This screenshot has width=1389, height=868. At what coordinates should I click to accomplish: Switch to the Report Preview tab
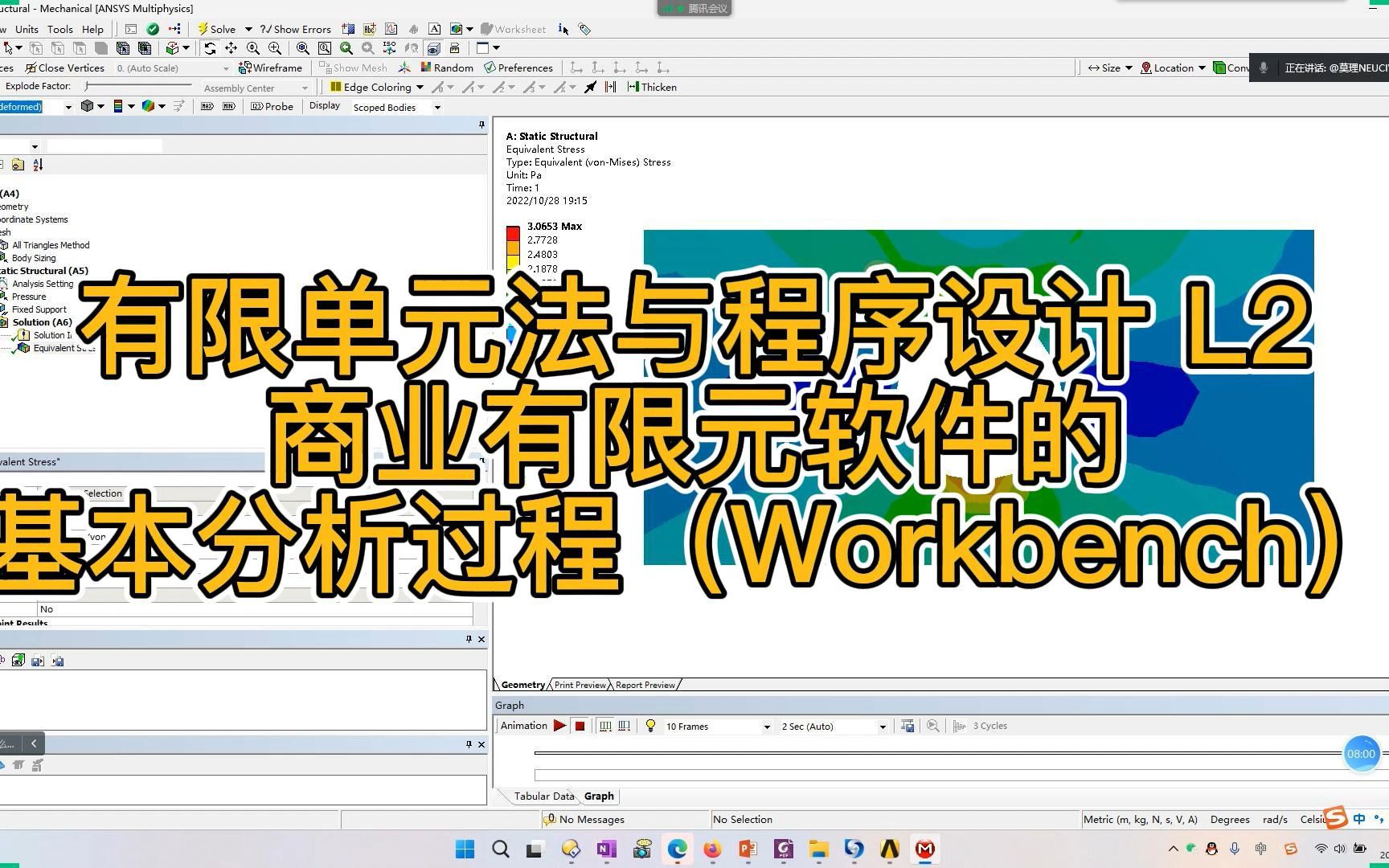[645, 685]
